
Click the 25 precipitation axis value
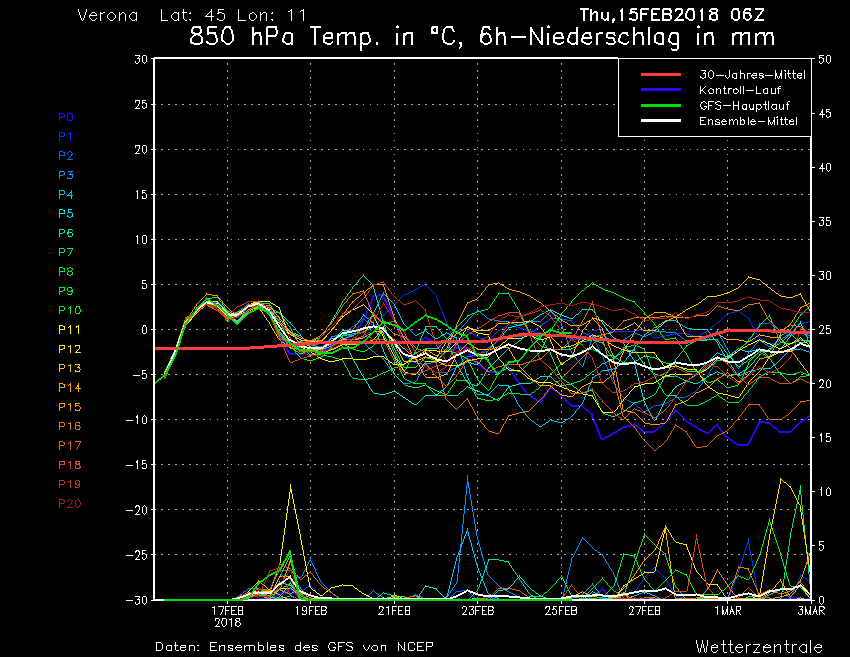tap(825, 330)
